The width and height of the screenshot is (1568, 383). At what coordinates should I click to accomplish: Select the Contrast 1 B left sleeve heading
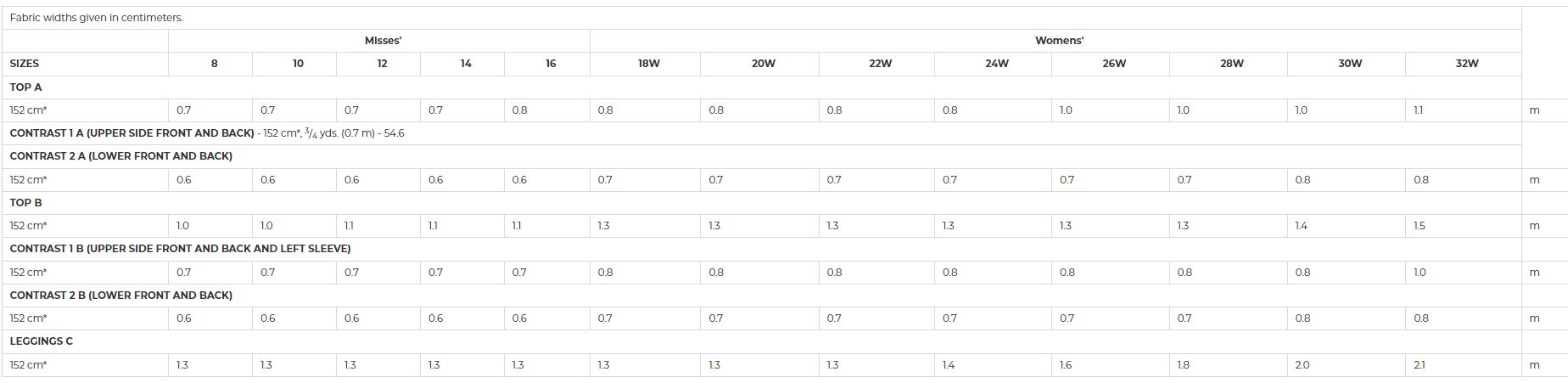pos(181,249)
